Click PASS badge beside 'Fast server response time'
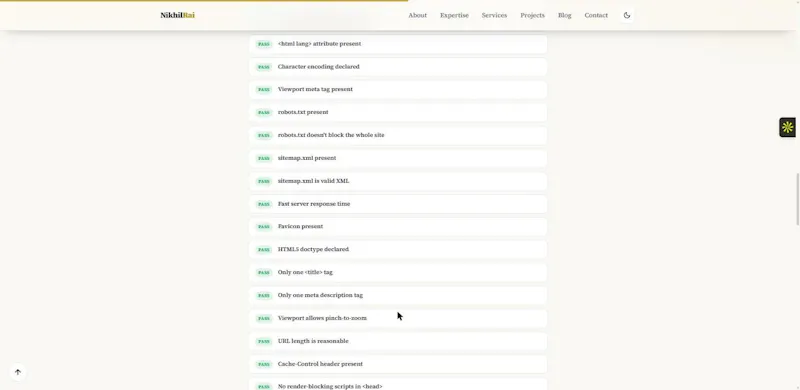The image size is (800, 390). pos(264,204)
